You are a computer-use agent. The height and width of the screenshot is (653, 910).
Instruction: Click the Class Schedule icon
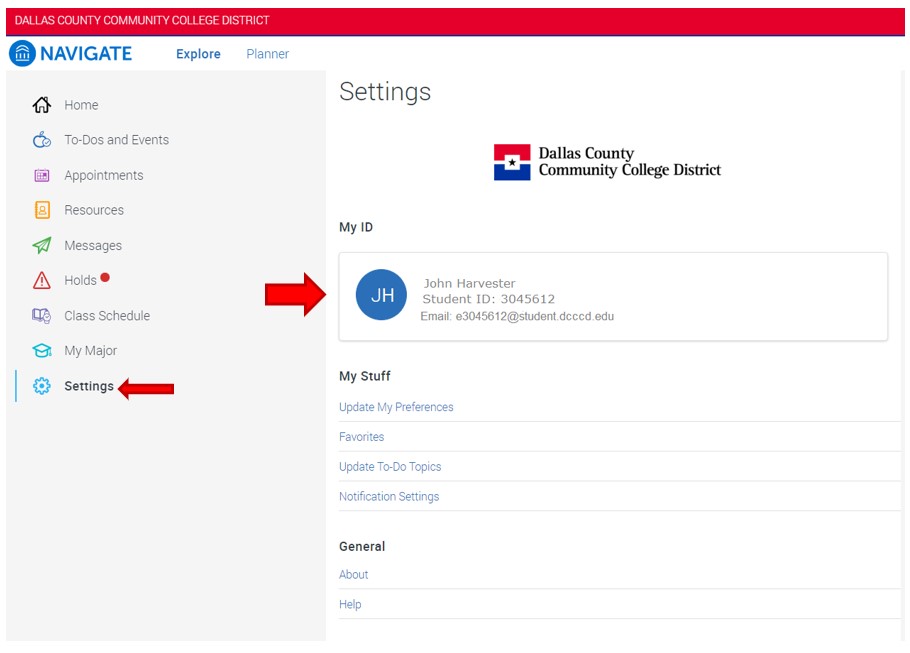click(x=41, y=315)
